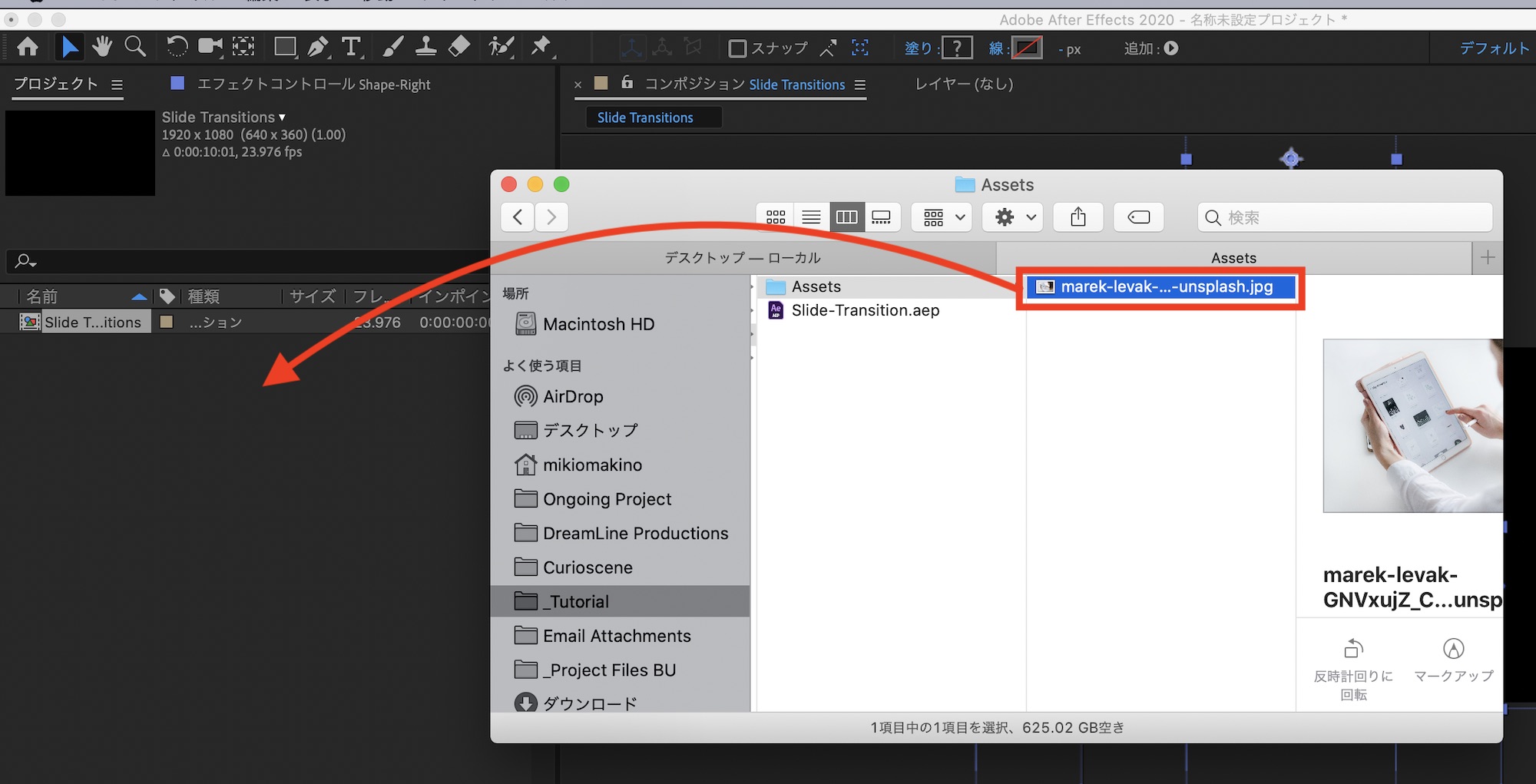Open the Finder gear action menu
Screen dimensions: 1536x784
point(1014,217)
